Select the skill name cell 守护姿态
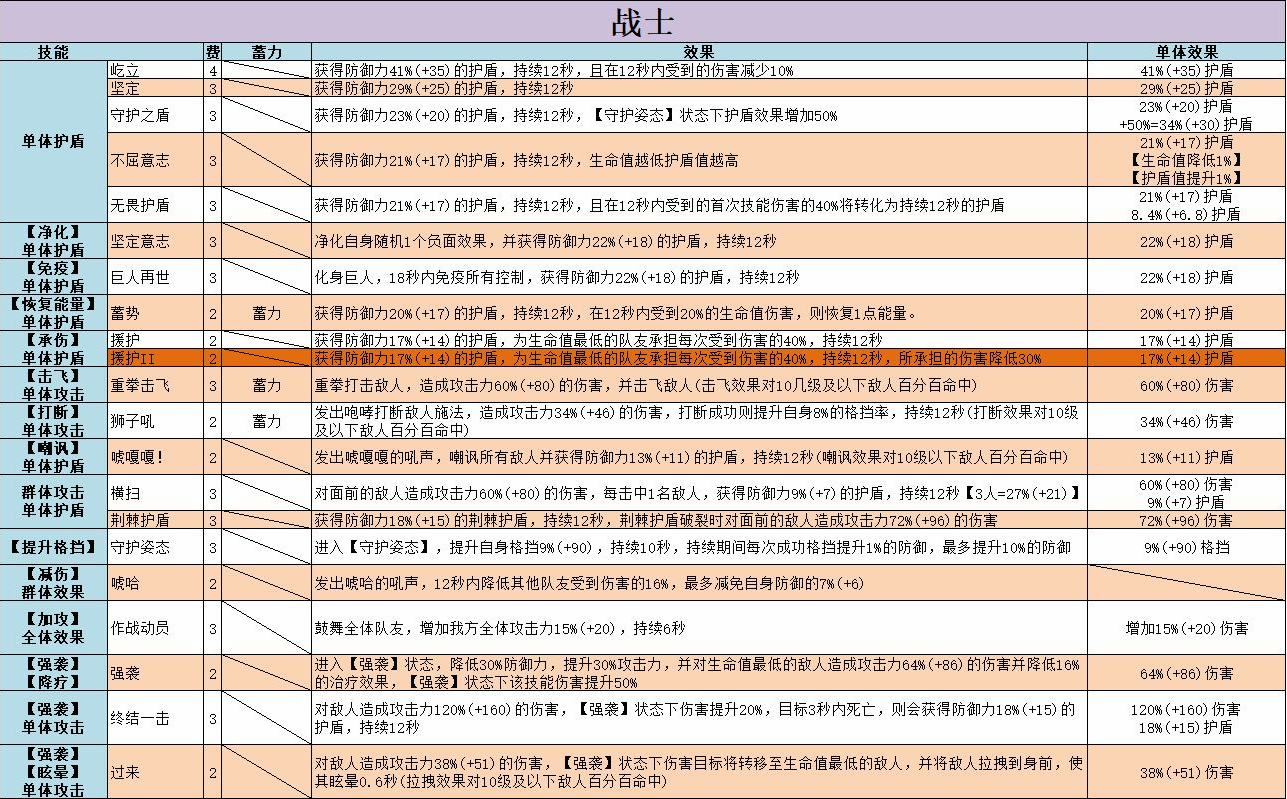 point(155,547)
